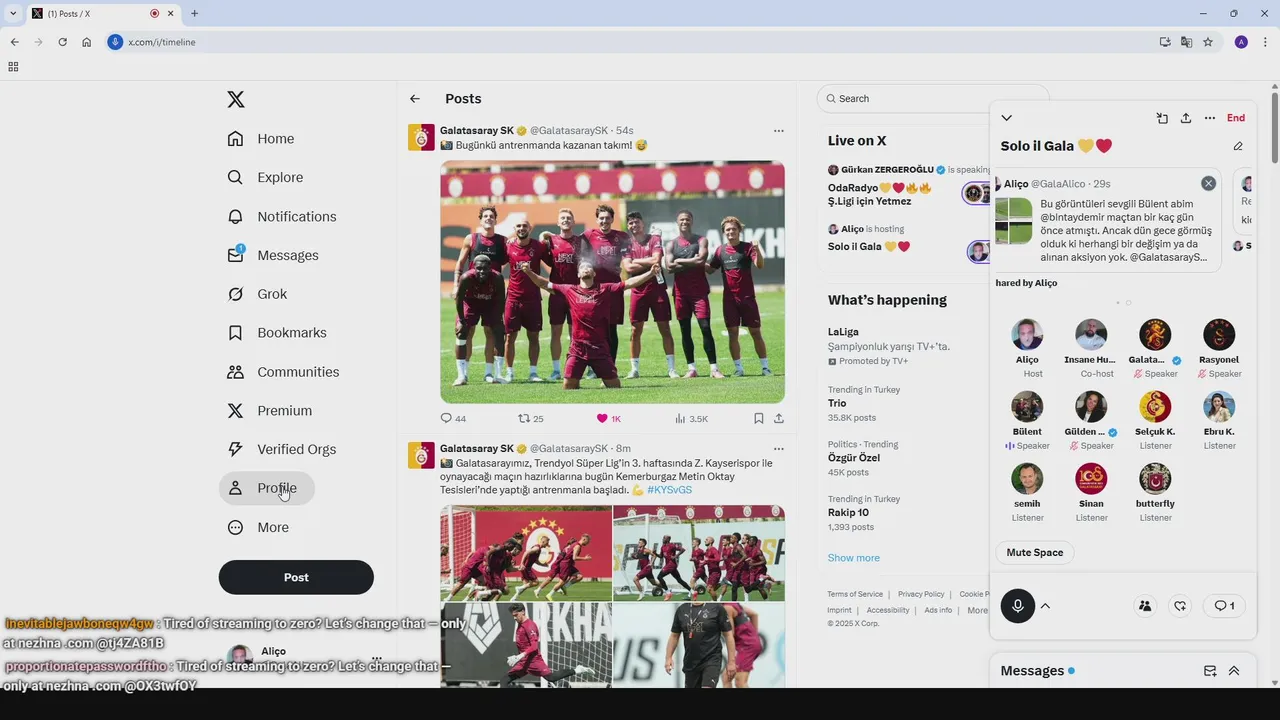Edit the Space title with pencil icon
1280x720 pixels.
pyautogui.click(x=1238, y=146)
